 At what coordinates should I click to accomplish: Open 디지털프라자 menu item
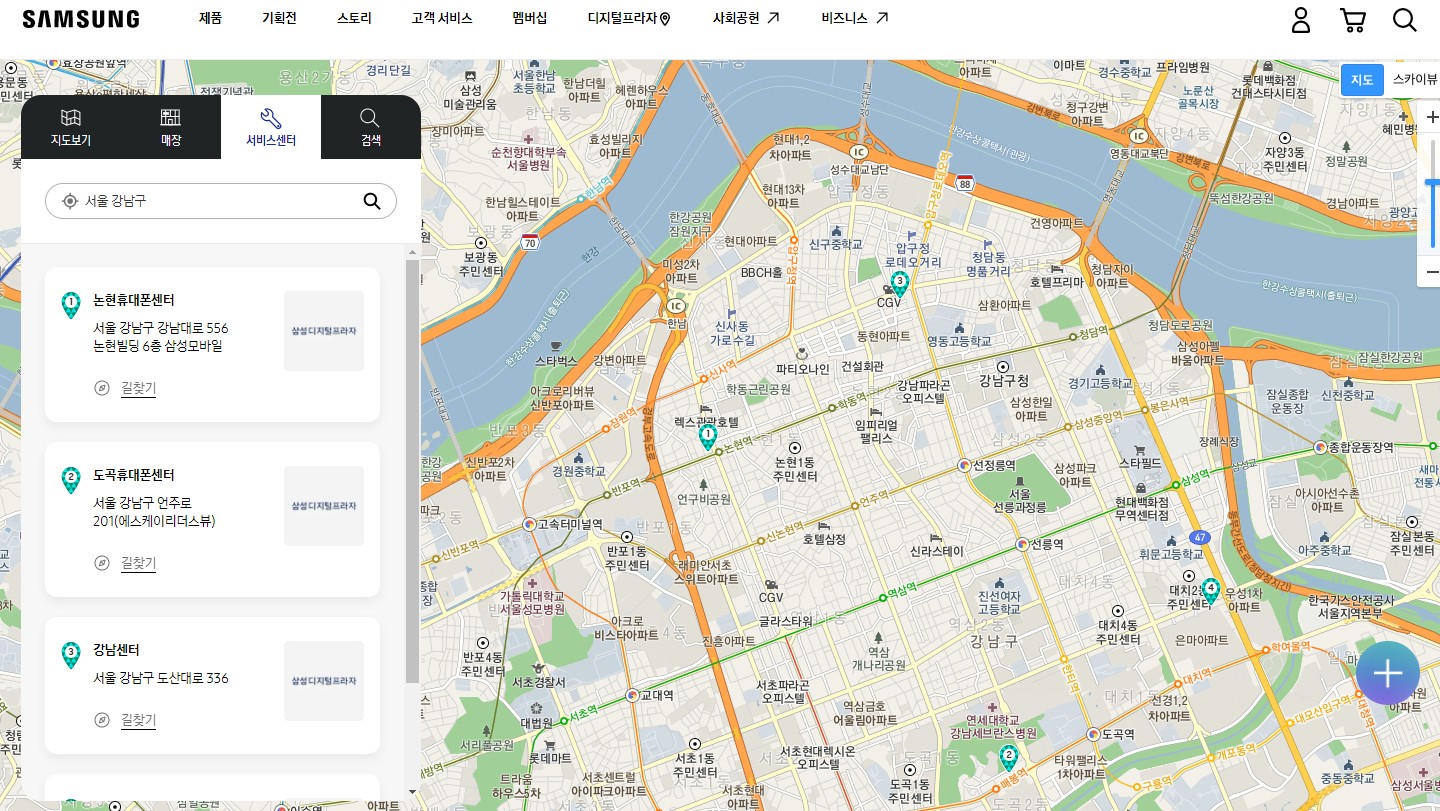[x=629, y=18]
